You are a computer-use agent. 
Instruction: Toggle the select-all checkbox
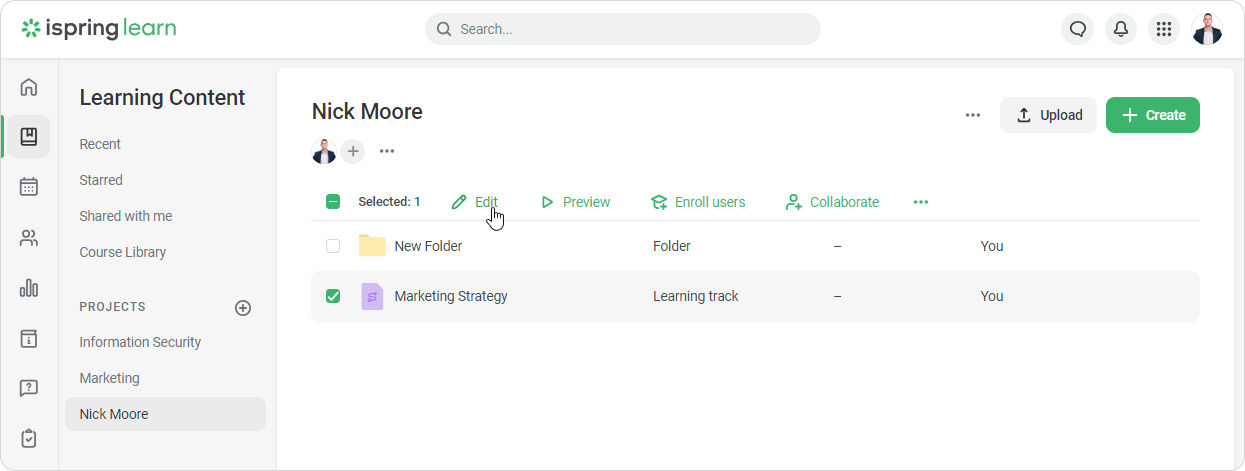click(333, 202)
